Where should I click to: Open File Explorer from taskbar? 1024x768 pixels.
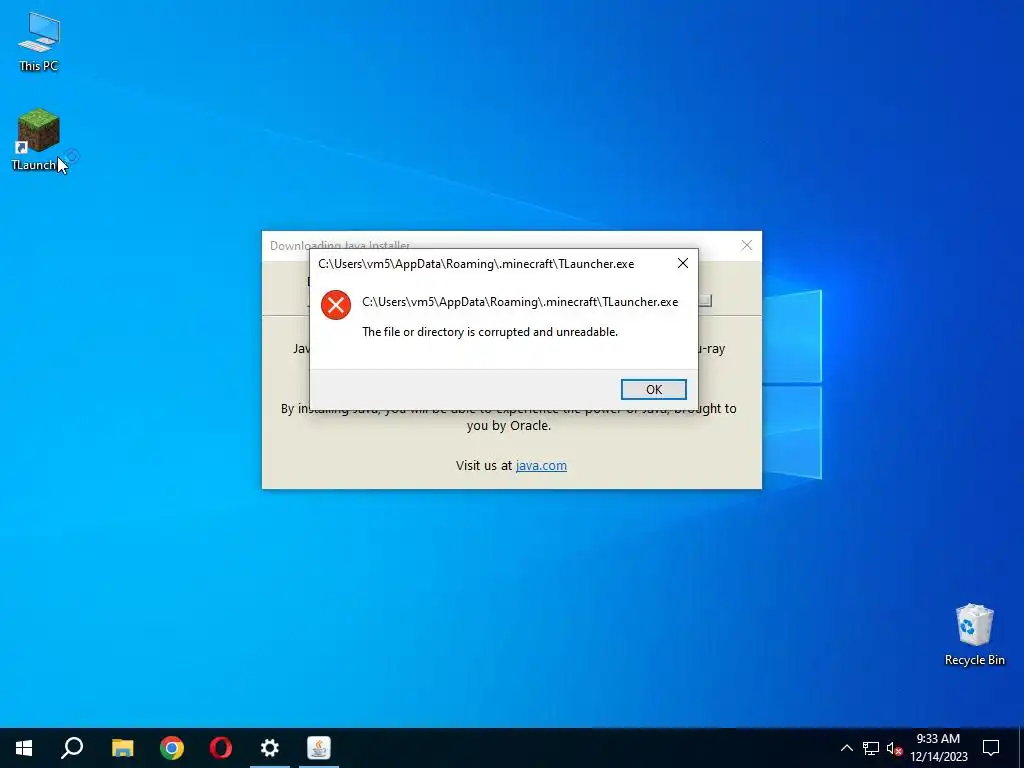(122, 748)
